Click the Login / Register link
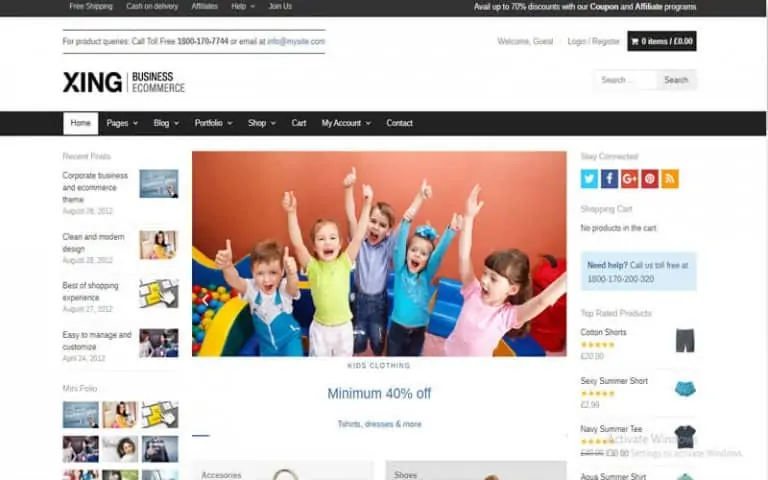Viewport: 768px width, 480px height. coord(594,42)
